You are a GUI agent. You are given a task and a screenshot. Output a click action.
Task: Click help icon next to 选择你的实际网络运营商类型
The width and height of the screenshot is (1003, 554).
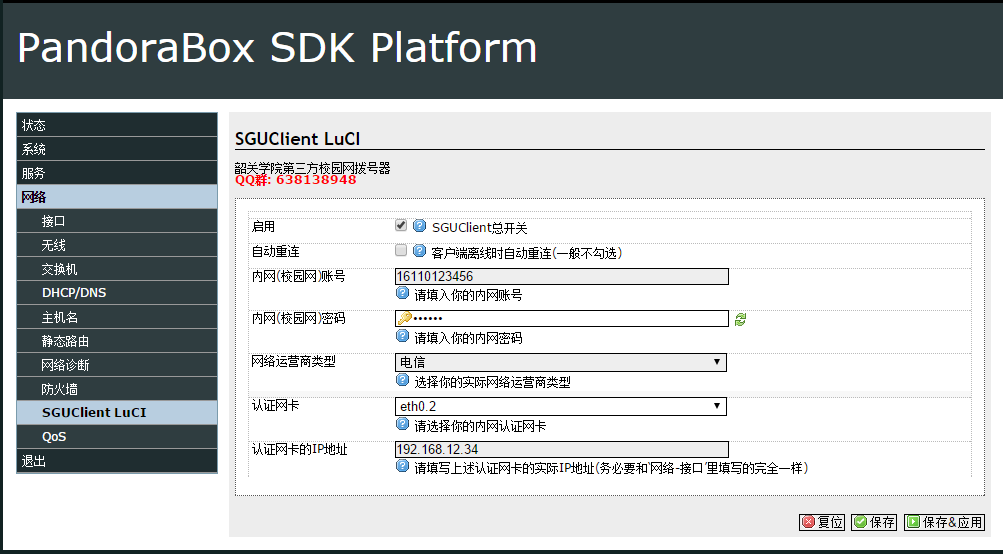pos(402,380)
